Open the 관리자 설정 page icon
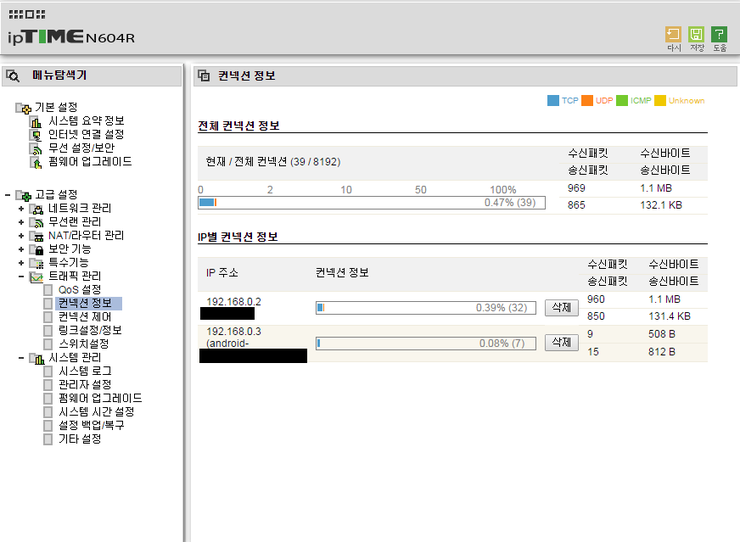 (x=48, y=385)
